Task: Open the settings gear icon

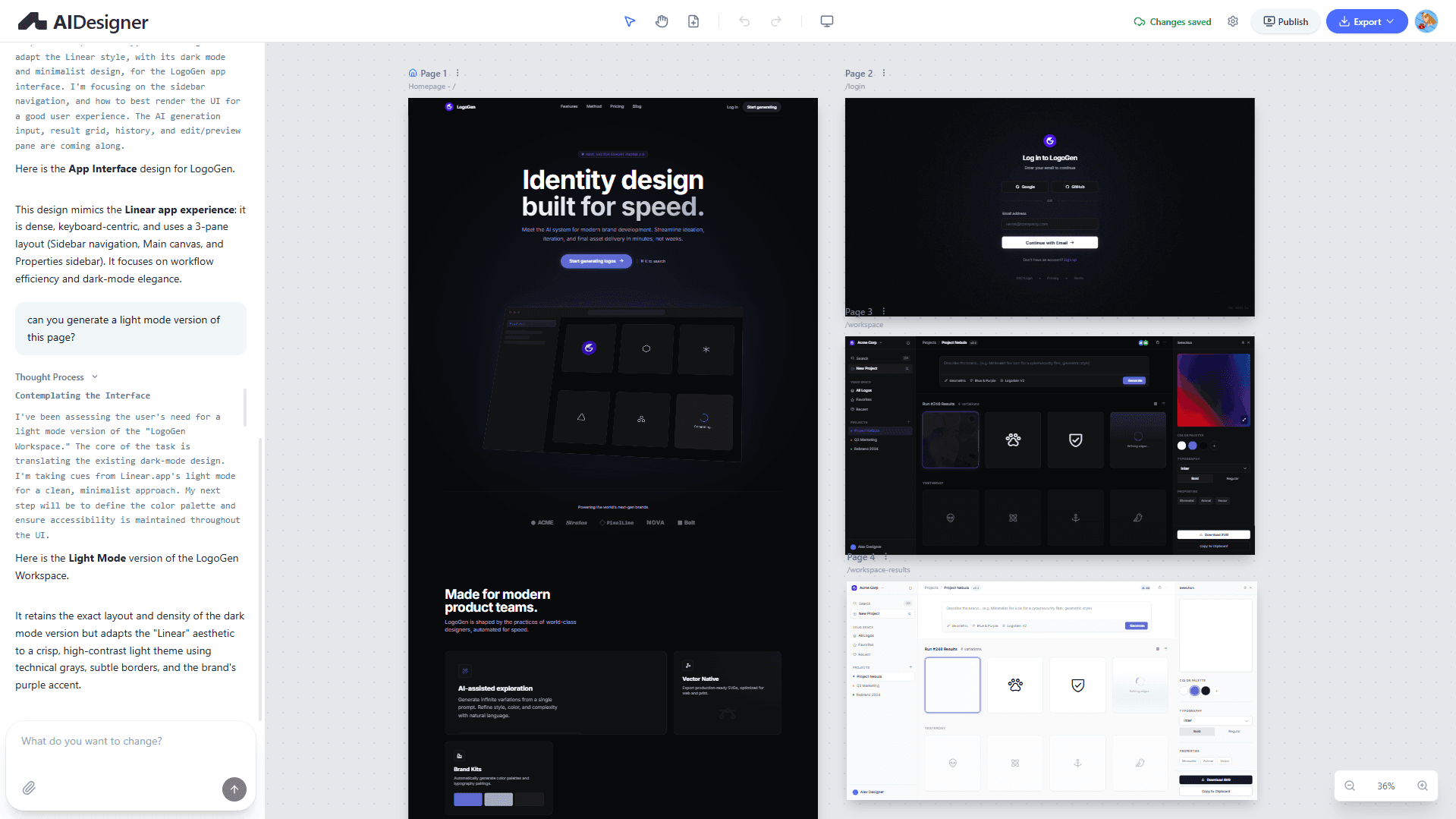Action: point(1233,21)
